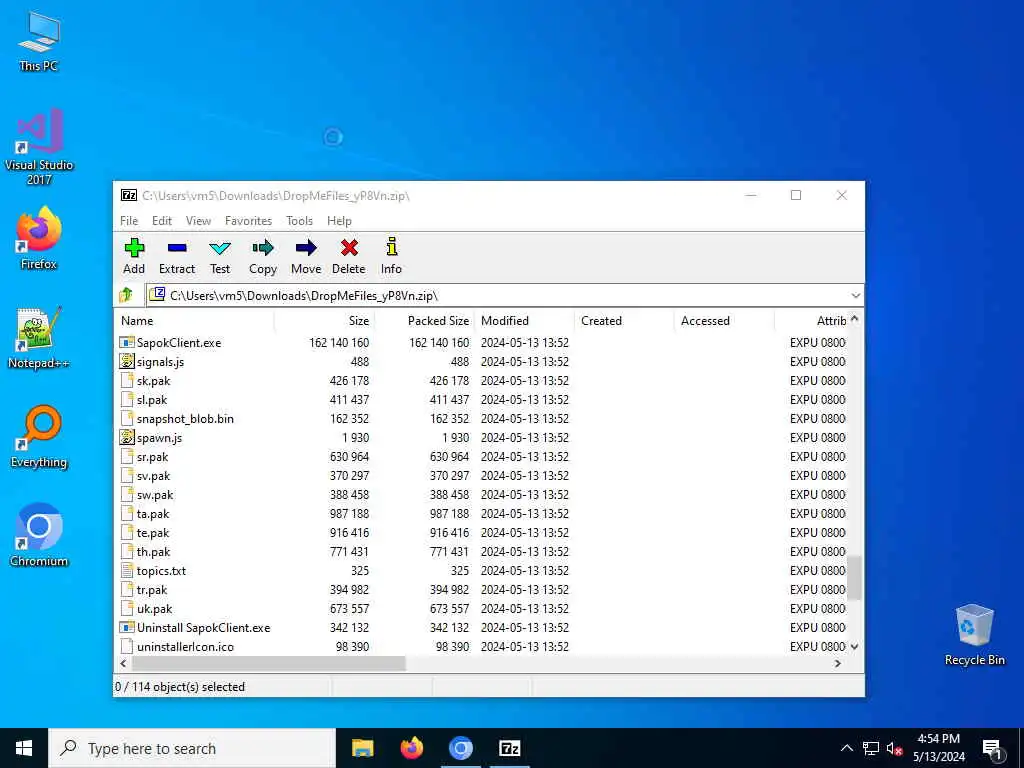Select the signals.js script icon

tap(127, 361)
